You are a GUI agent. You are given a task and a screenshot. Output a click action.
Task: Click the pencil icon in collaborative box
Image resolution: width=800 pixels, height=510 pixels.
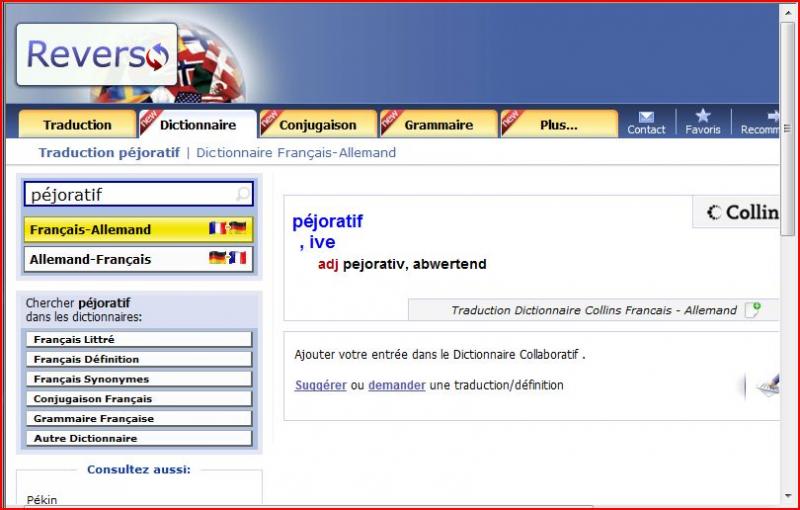(x=769, y=386)
